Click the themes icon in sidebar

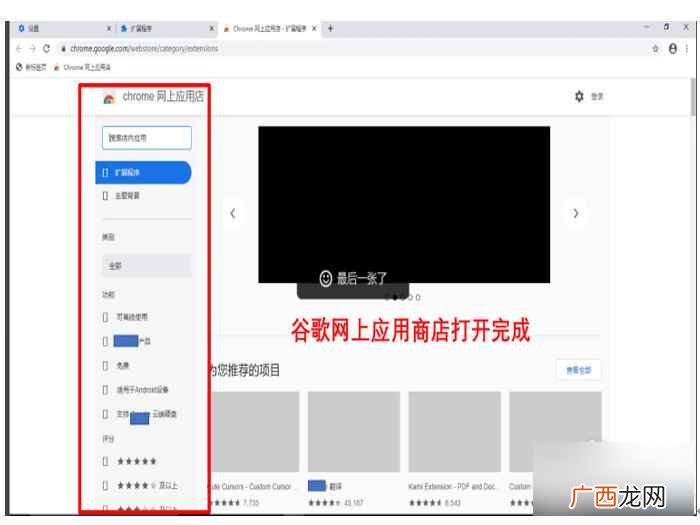click(105, 196)
